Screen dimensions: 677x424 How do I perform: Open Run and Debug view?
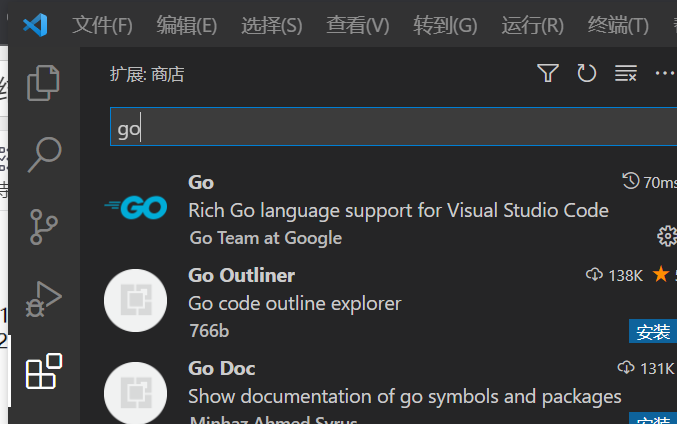[x=44, y=299]
